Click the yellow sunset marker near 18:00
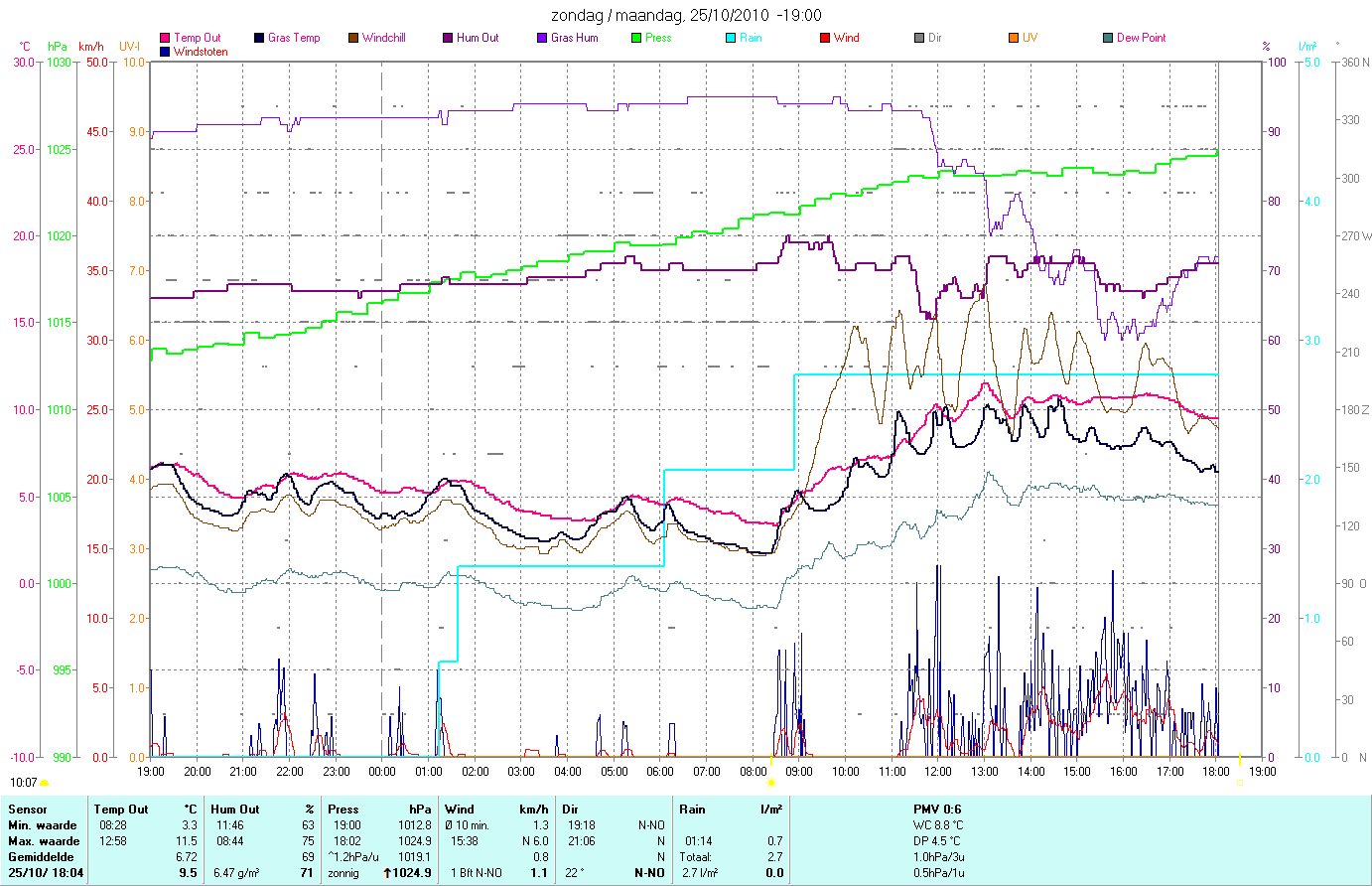This screenshot has width=1372, height=886. click(x=1239, y=783)
